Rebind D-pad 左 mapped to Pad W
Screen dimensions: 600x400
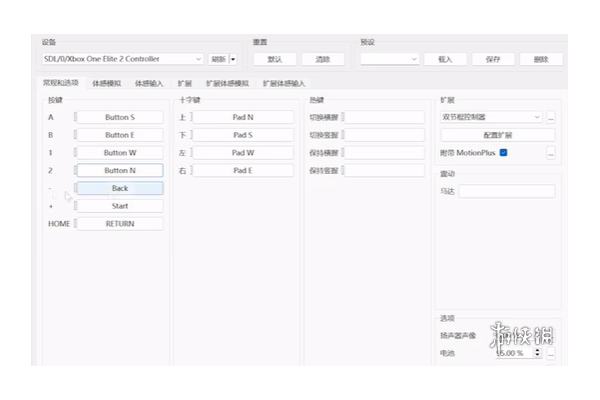[x=243, y=153]
